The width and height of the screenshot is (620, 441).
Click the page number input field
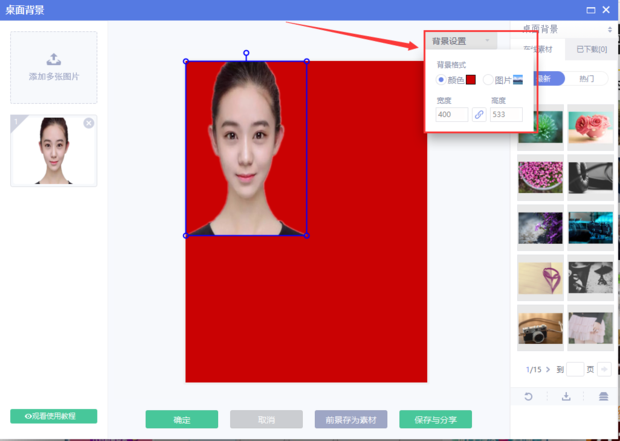pos(575,369)
